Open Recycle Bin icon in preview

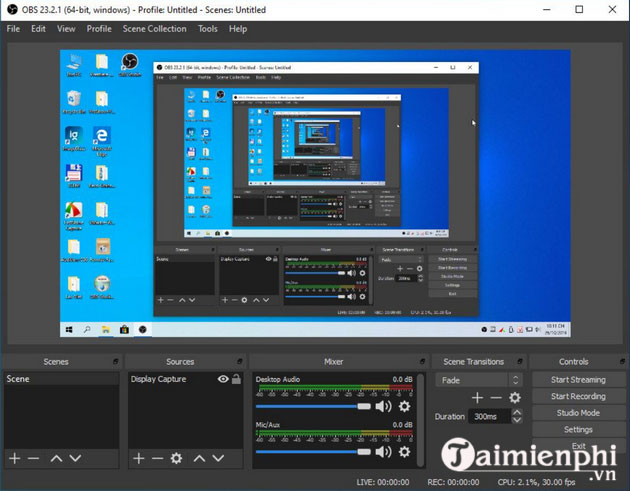[x=74, y=102]
